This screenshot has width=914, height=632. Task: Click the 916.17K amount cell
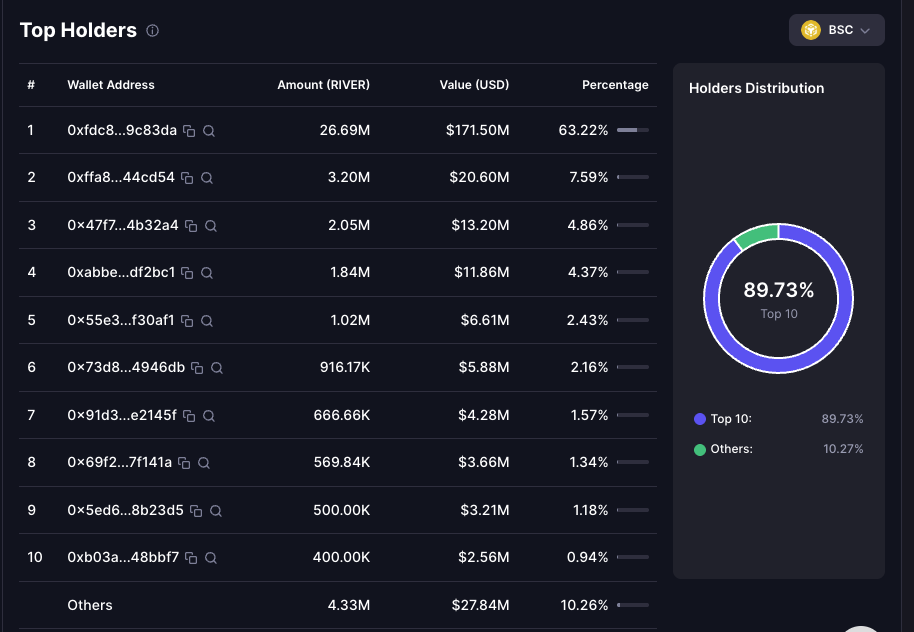tap(344, 367)
